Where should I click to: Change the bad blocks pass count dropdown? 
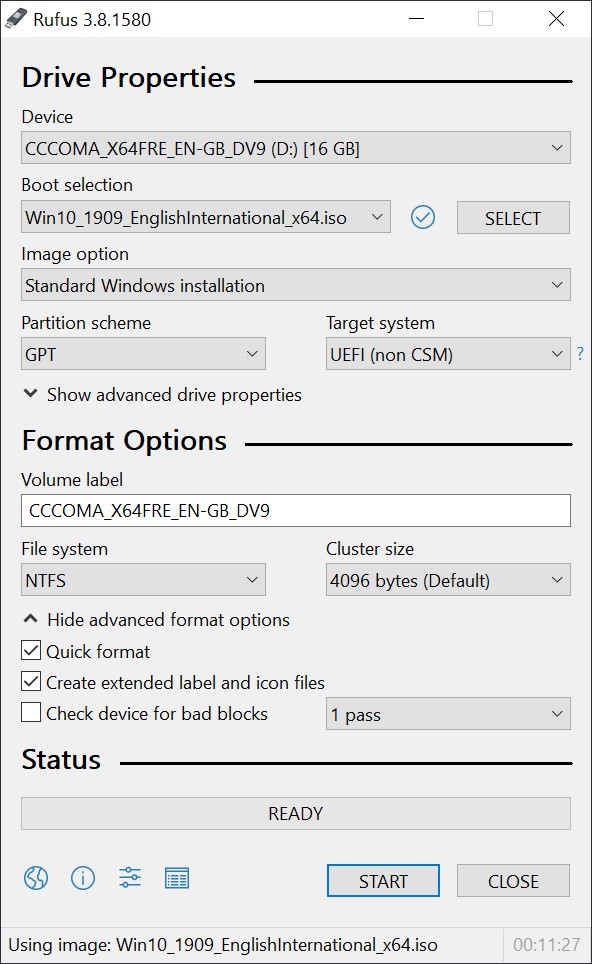point(448,713)
